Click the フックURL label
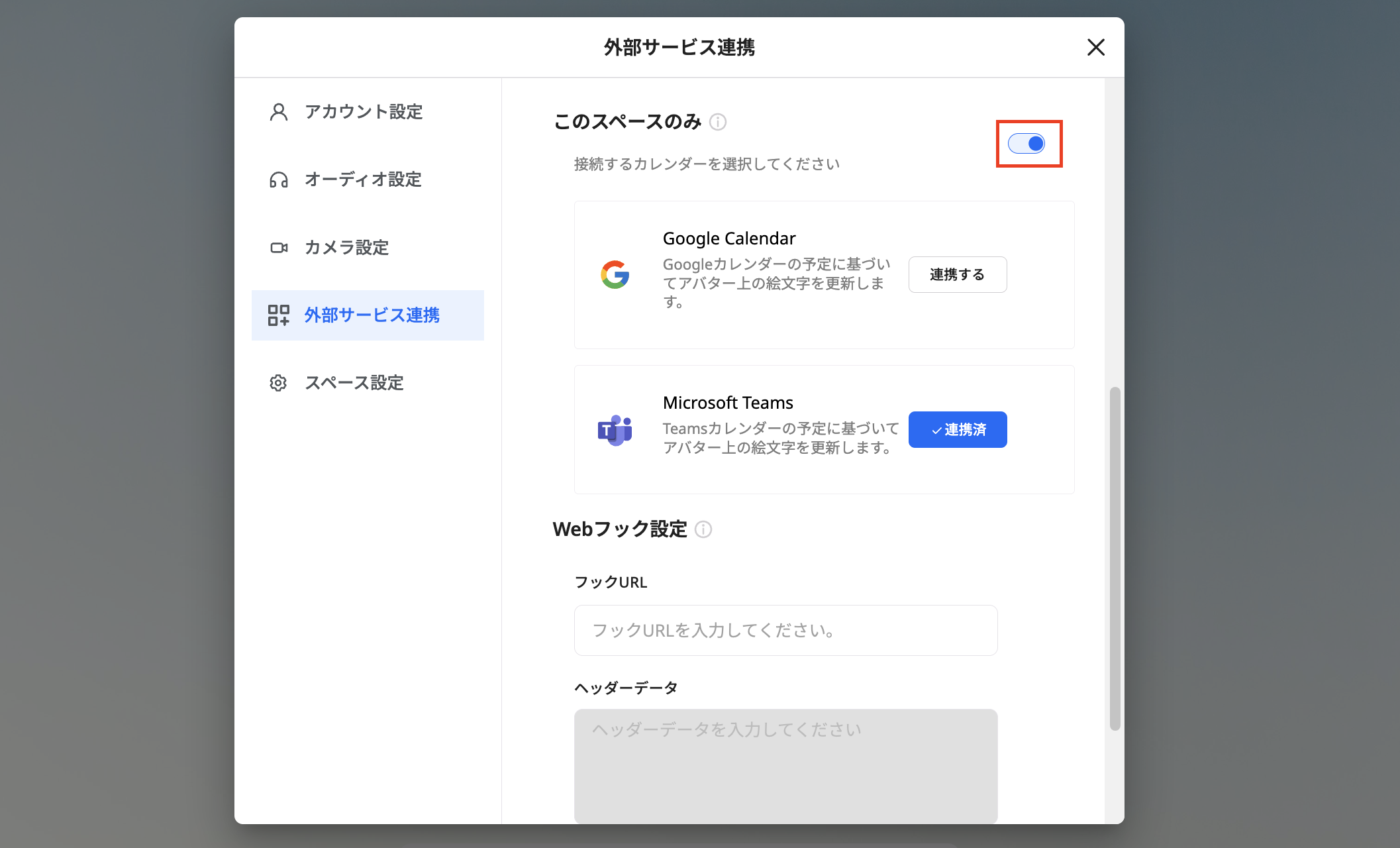The height and width of the screenshot is (848, 1400). pos(611,582)
